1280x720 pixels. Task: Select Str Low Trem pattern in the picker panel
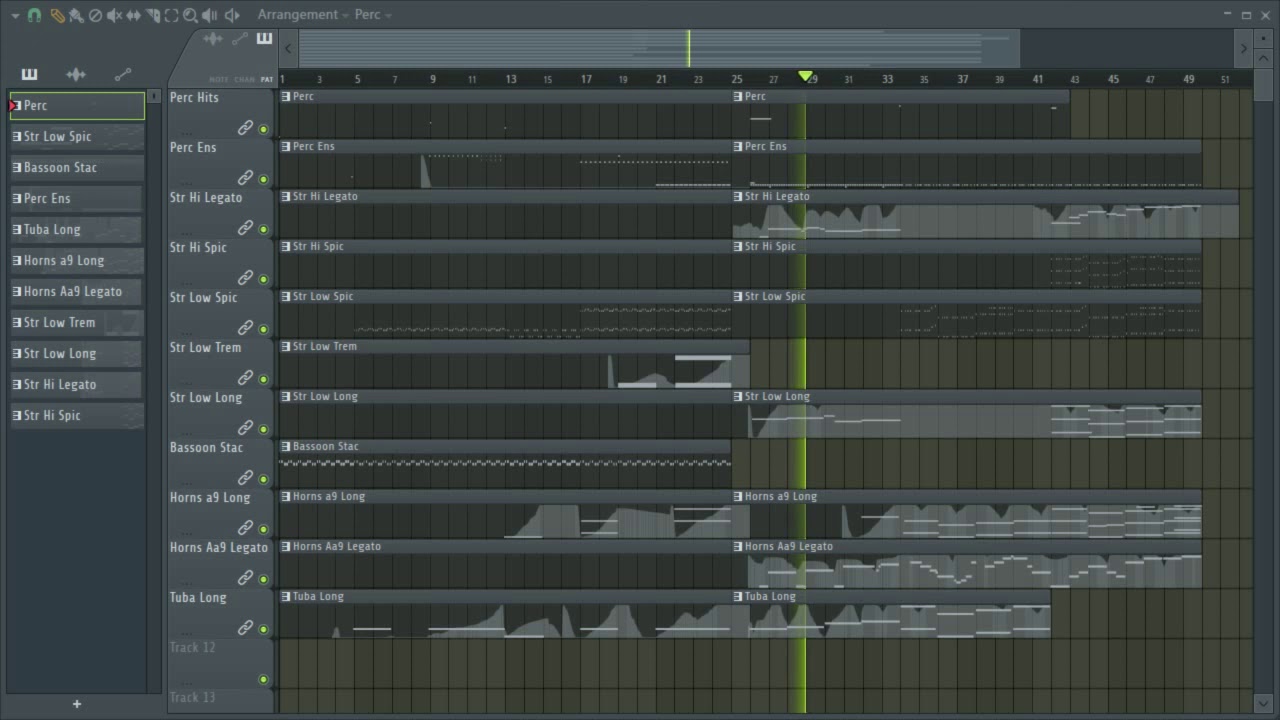pos(77,323)
